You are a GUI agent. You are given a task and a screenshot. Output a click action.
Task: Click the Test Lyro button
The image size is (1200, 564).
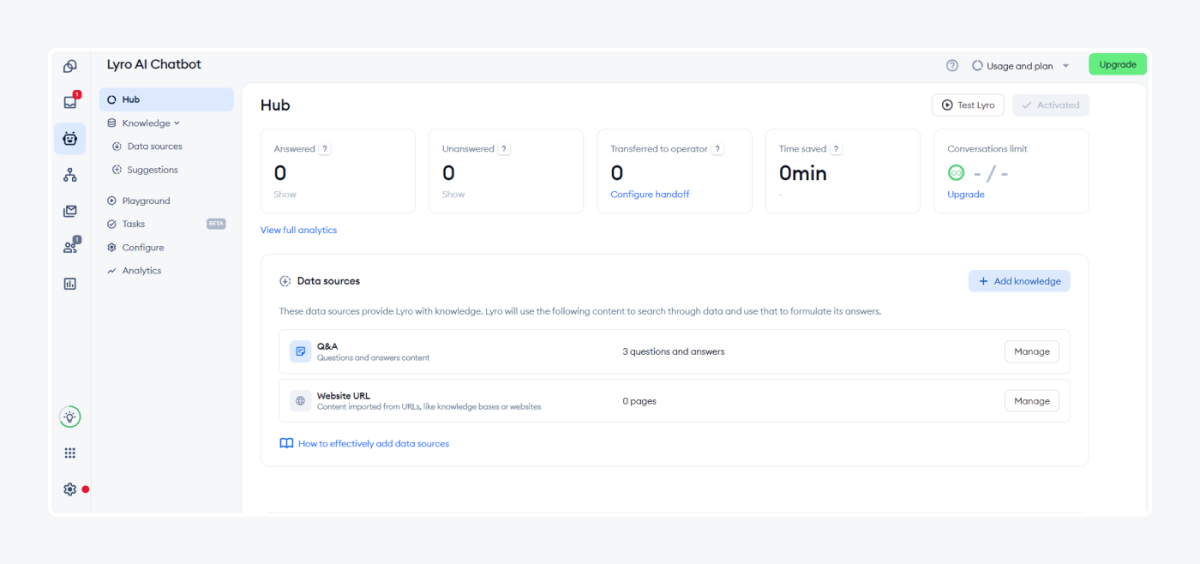click(968, 105)
